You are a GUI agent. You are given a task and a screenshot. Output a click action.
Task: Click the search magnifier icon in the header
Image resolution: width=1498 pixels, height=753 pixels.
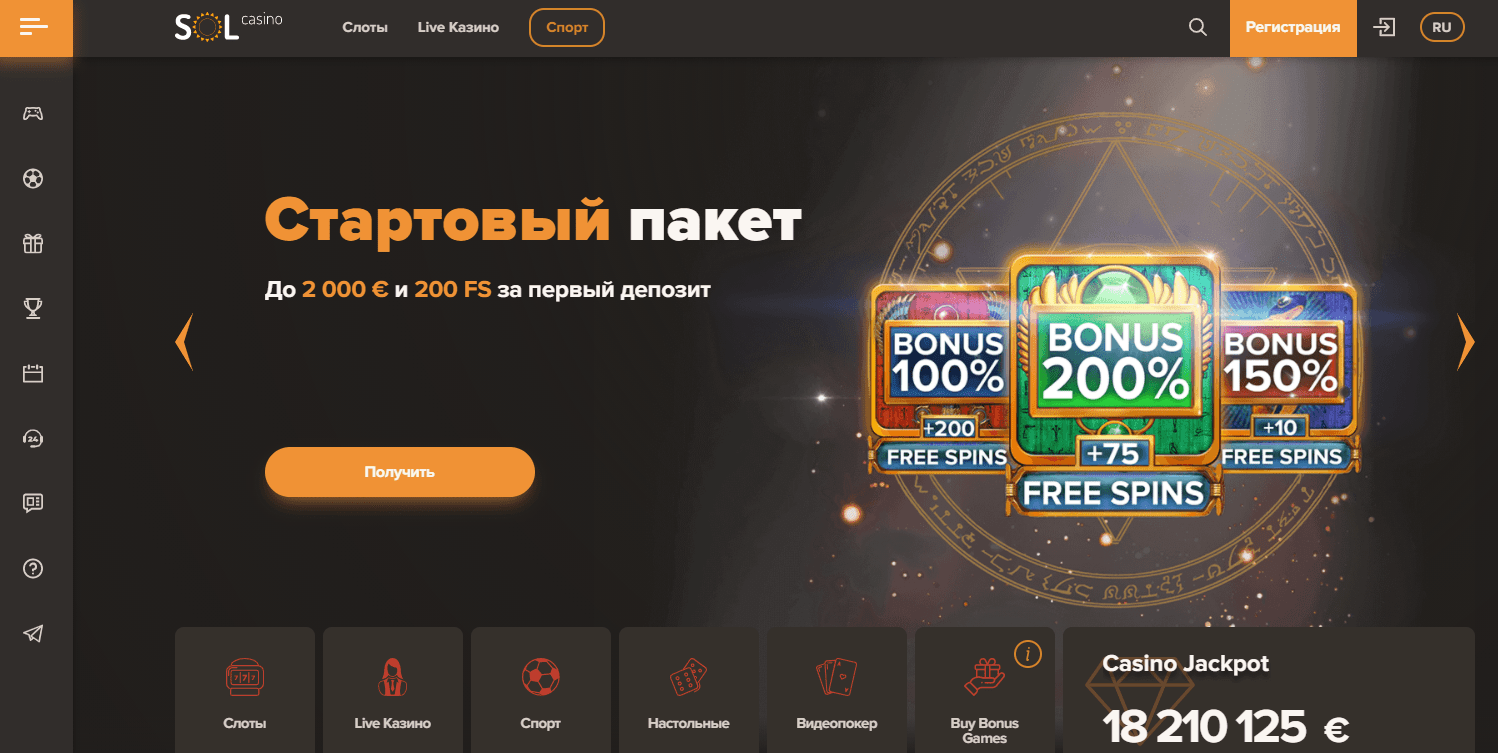pos(1198,28)
